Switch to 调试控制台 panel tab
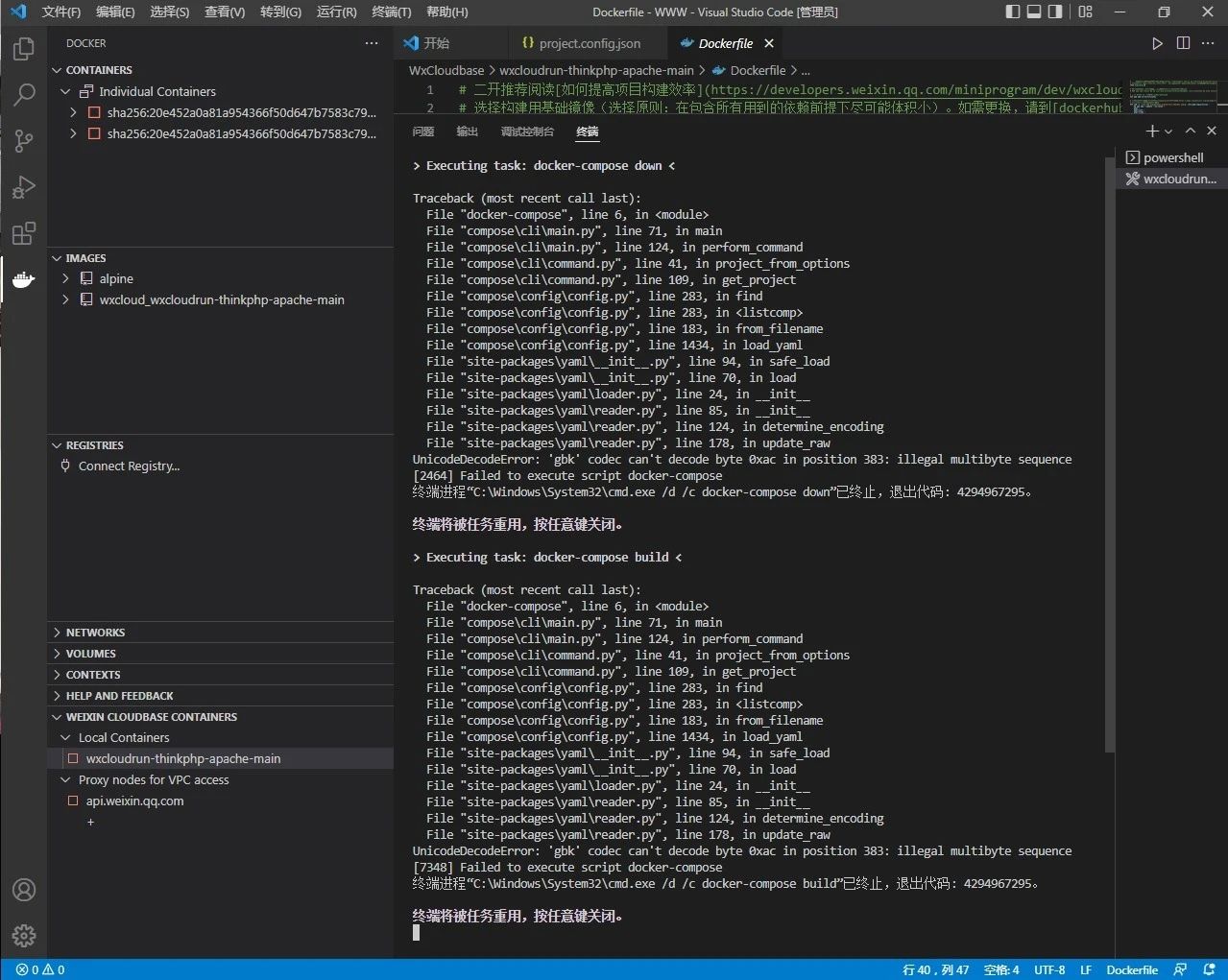 tap(527, 131)
